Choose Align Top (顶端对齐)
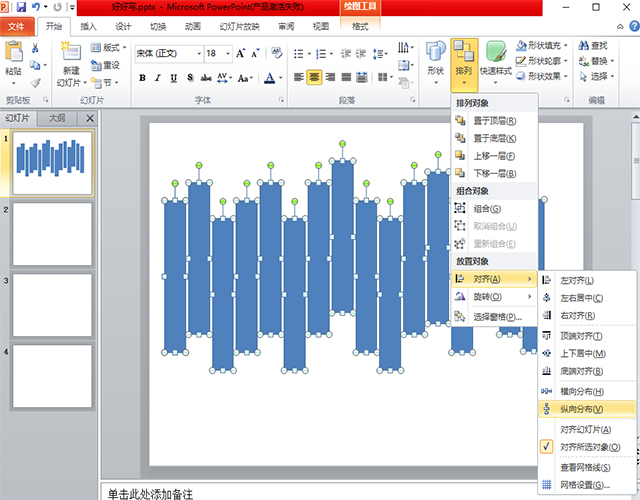Image resolution: width=640 pixels, height=500 pixels. click(x=587, y=336)
